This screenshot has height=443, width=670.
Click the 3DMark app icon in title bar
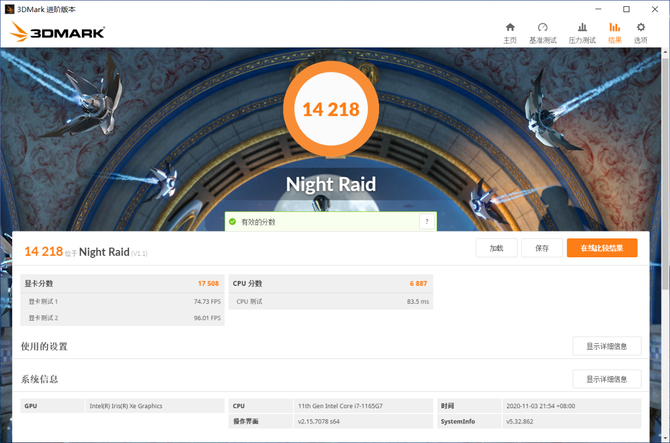(x=9, y=8)
